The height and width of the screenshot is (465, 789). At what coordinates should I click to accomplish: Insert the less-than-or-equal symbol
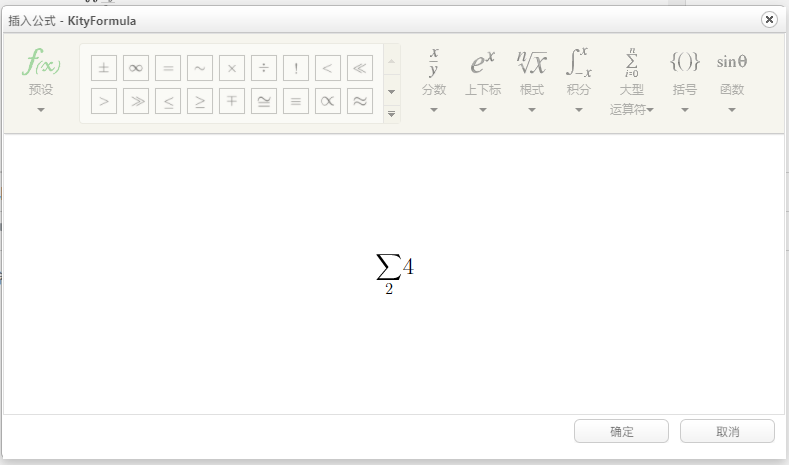tap(168, 101)
